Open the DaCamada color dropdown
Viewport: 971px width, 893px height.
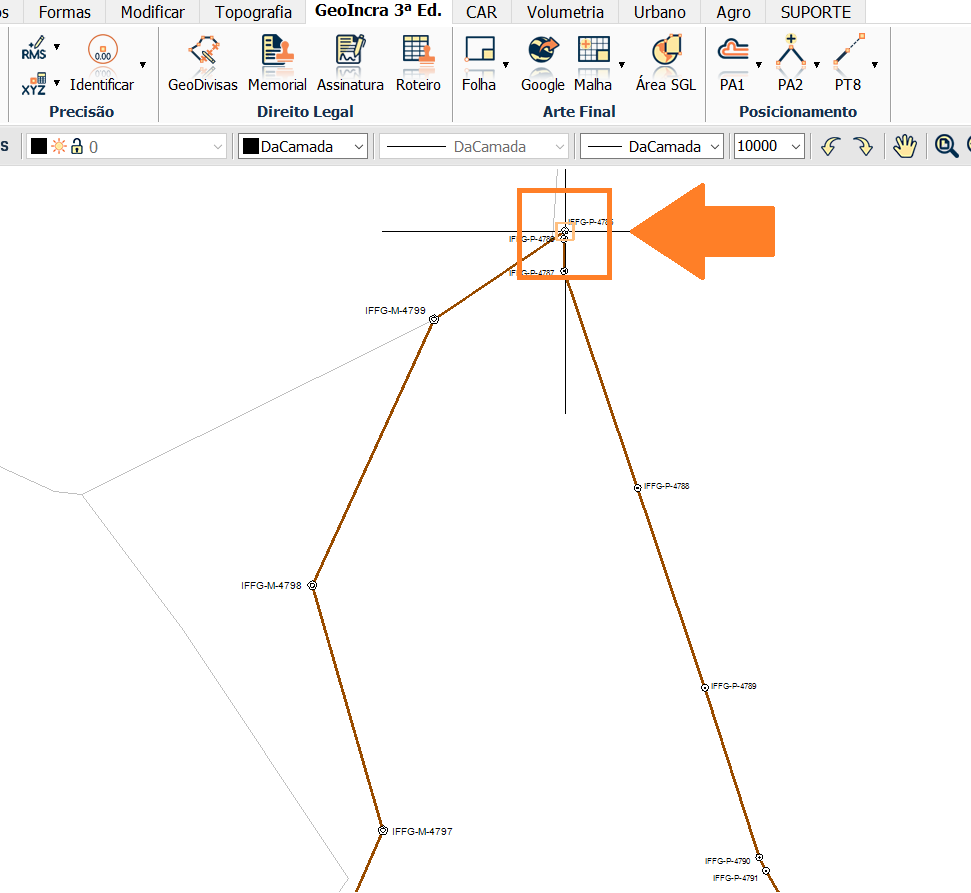(x=304, y=146)
